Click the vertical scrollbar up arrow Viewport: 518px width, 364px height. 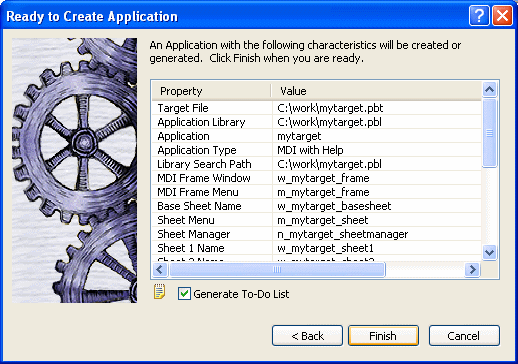489,89
